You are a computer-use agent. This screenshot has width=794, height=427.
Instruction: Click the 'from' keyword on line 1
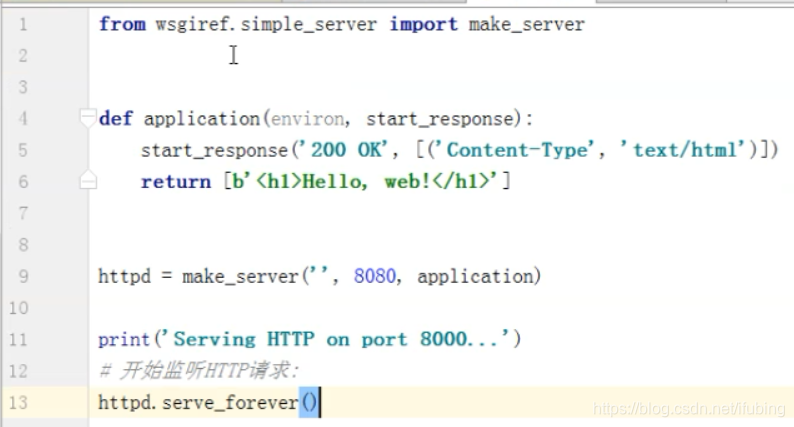pyautogui.click(x=122, y=24)
